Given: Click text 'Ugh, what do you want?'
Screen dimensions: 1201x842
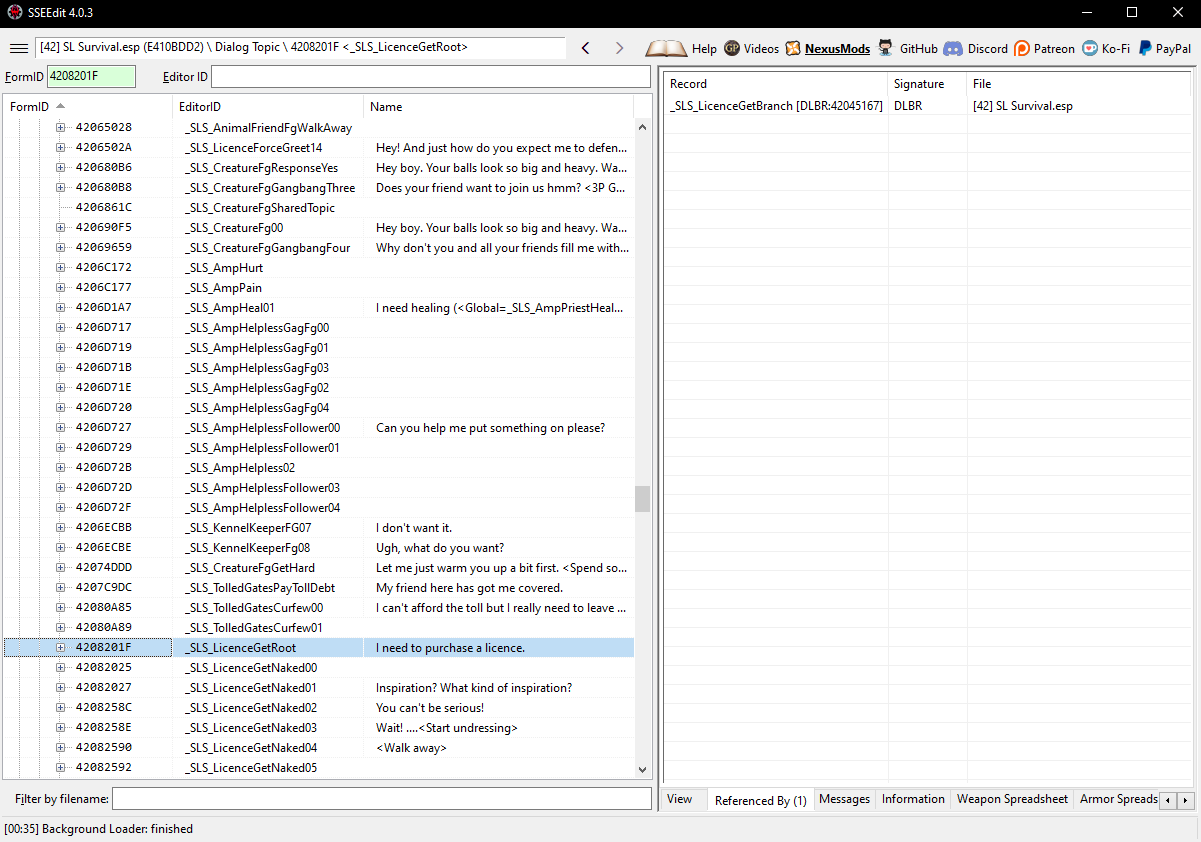Looking at the screenshot, I should [440, 547].
